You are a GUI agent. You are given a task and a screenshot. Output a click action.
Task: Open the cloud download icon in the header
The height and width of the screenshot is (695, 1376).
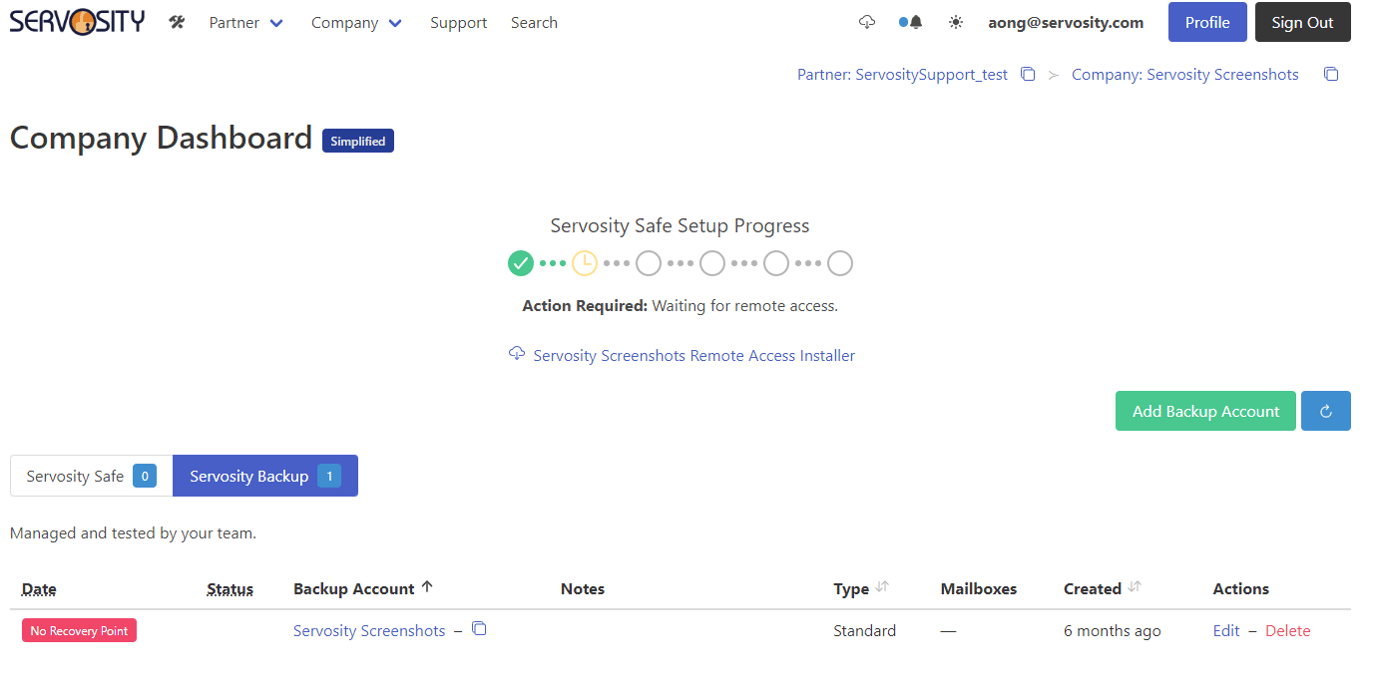click(x=866, y=21)
